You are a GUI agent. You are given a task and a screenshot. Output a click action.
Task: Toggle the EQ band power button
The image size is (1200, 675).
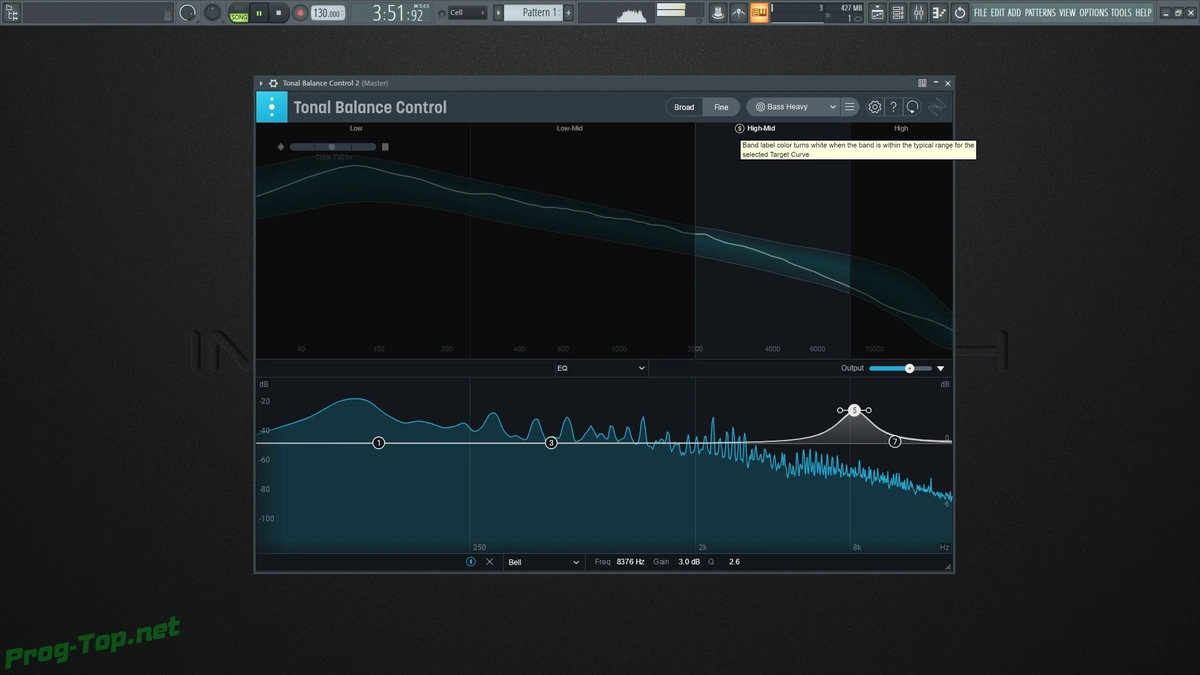pyautogui.click(x=471, y=562)
